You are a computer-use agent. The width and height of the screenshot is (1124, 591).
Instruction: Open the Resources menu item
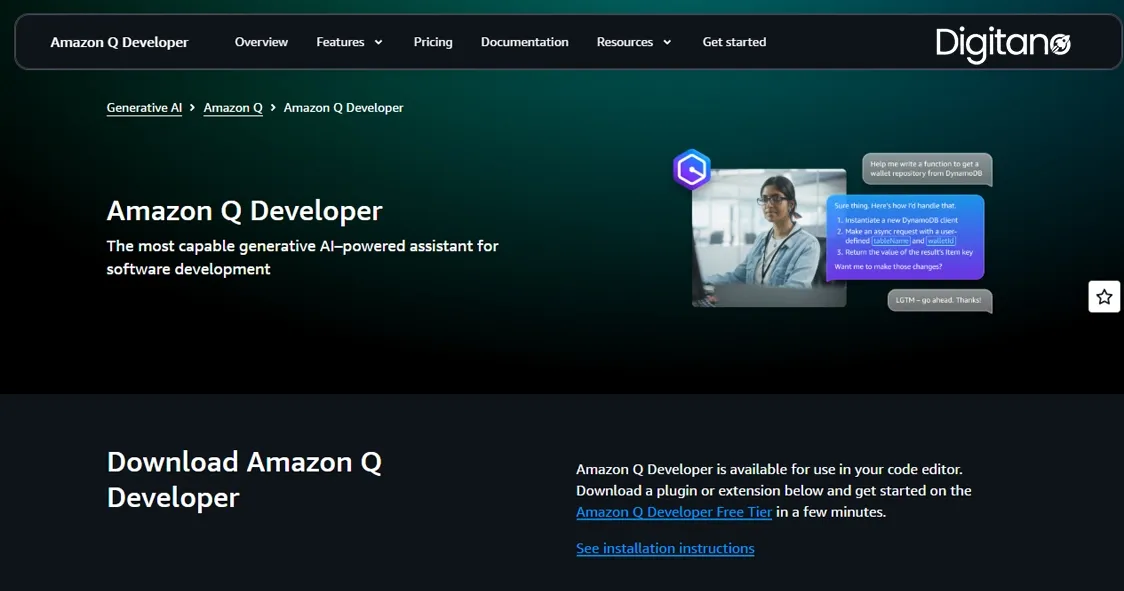[624, 42]
